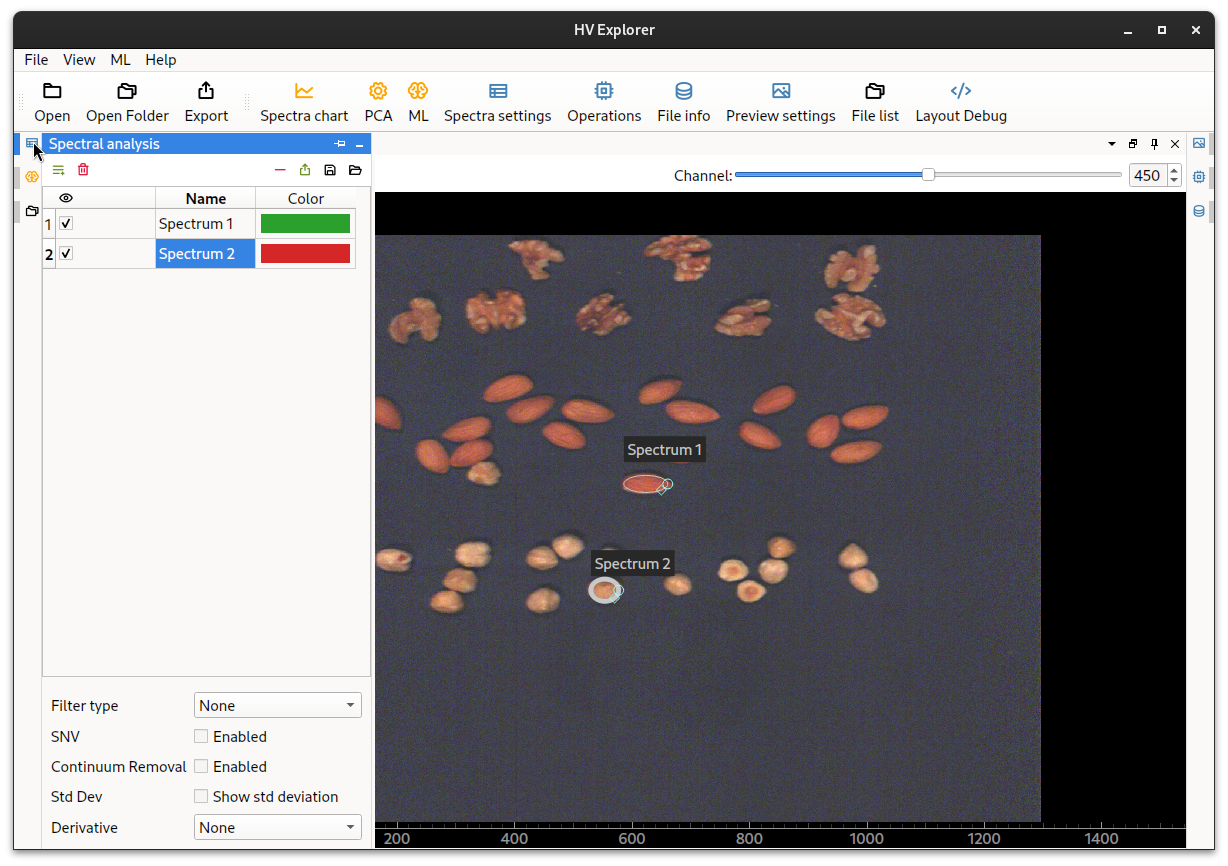Image resolution: width=1228 pixels, height=866 pixels.
Task: Click the right sidebar file info database icon
Action: click(x=1199, y=211)
